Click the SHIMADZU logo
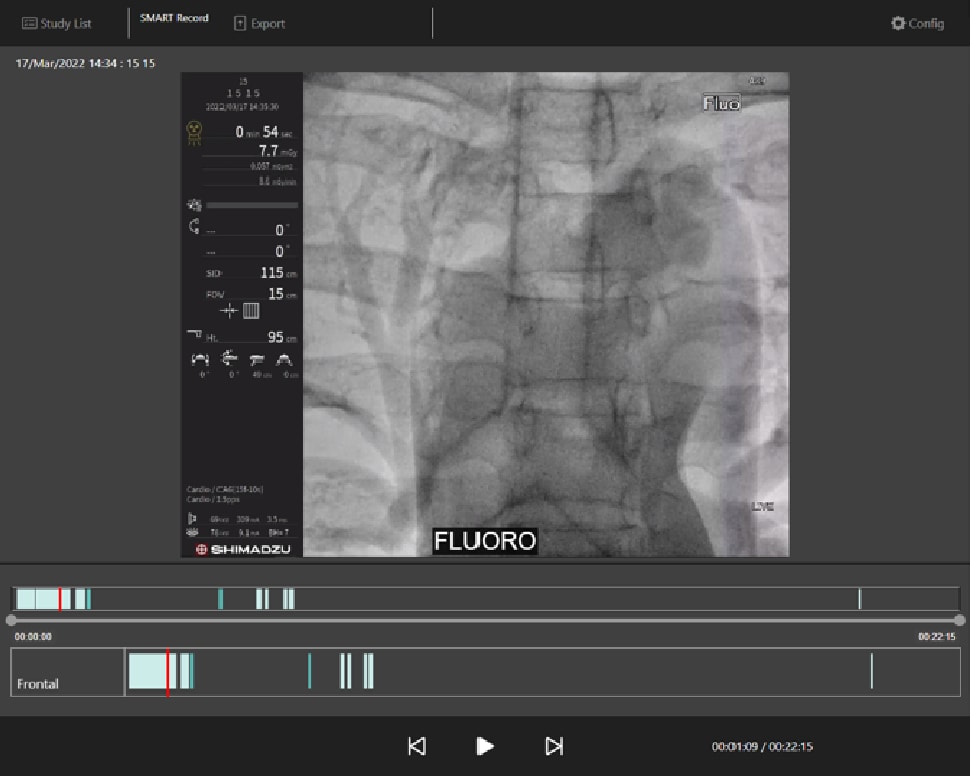970x776 pixels. 243,550
